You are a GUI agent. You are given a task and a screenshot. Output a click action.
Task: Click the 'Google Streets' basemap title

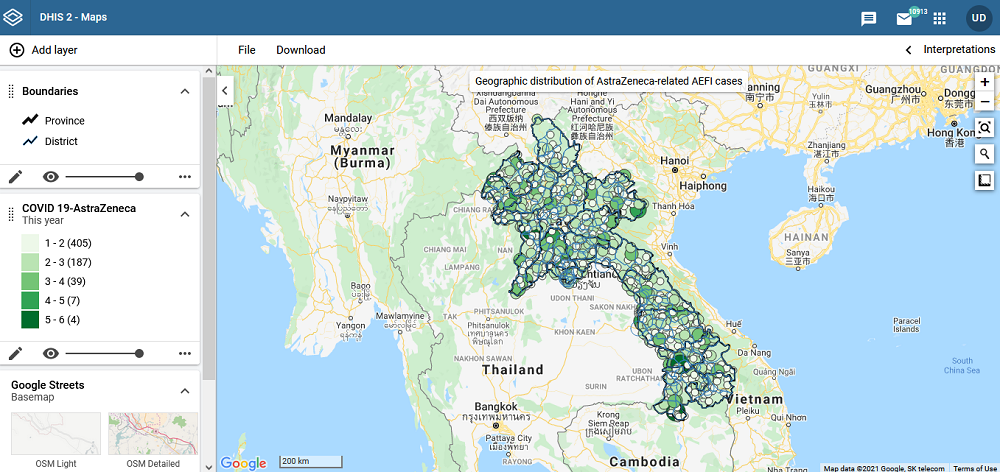(x=48, y=385)
